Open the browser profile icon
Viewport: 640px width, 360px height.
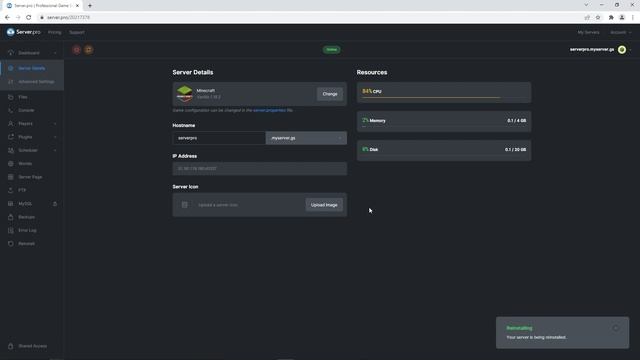click(622, 18)
